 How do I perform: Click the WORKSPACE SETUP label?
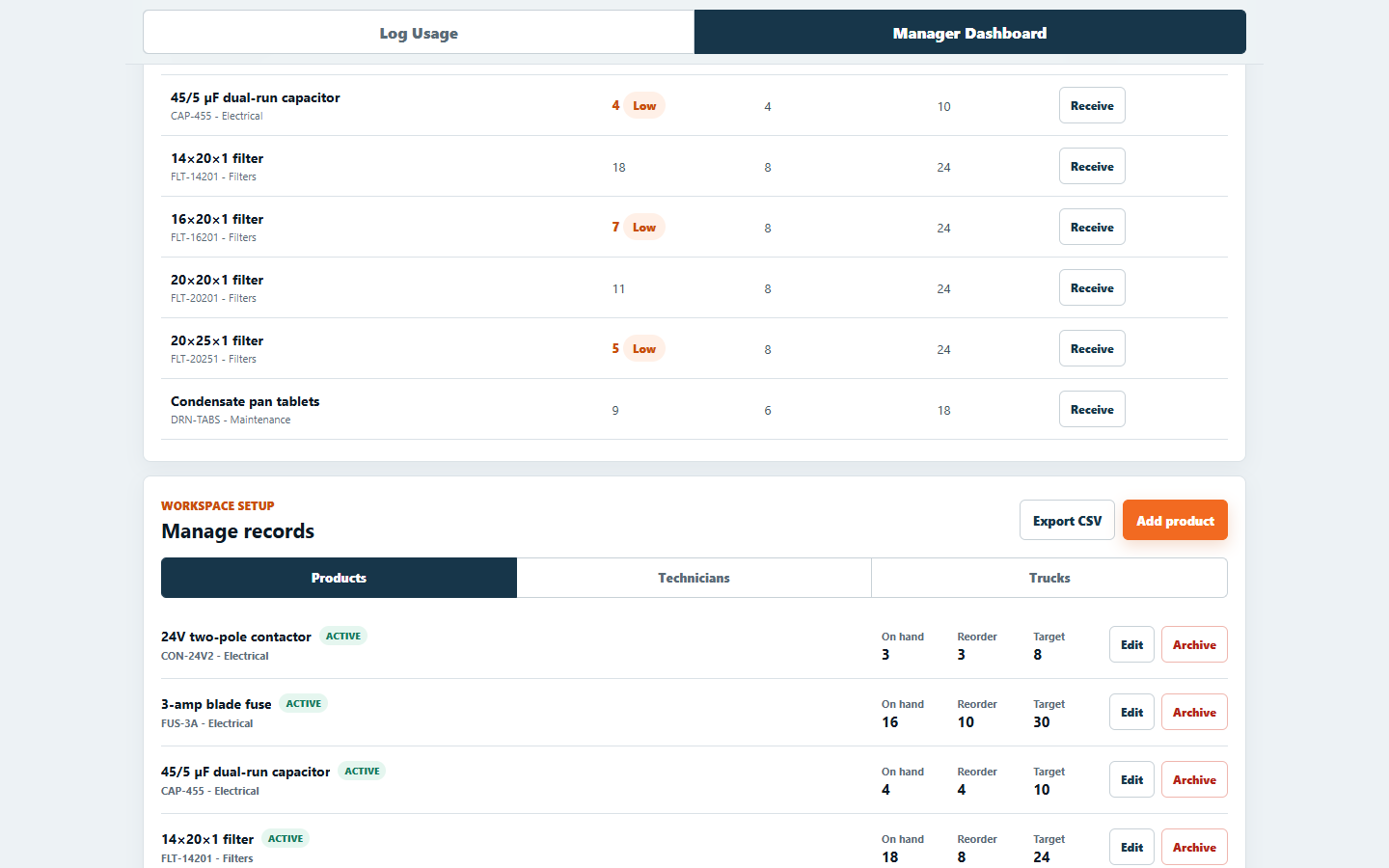coord(218,505)
